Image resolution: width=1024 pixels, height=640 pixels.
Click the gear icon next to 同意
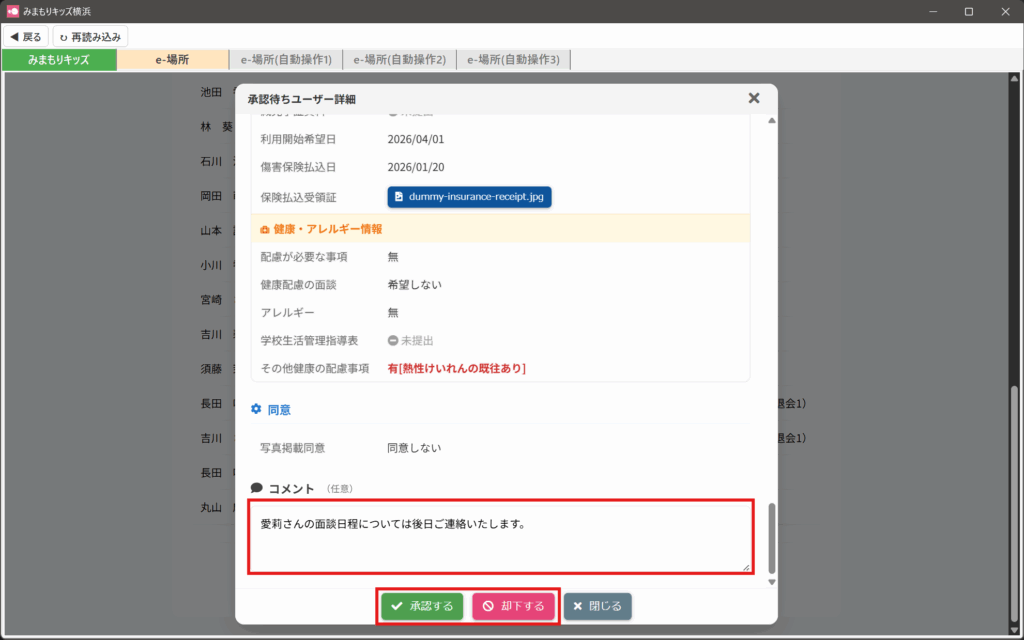256,409
